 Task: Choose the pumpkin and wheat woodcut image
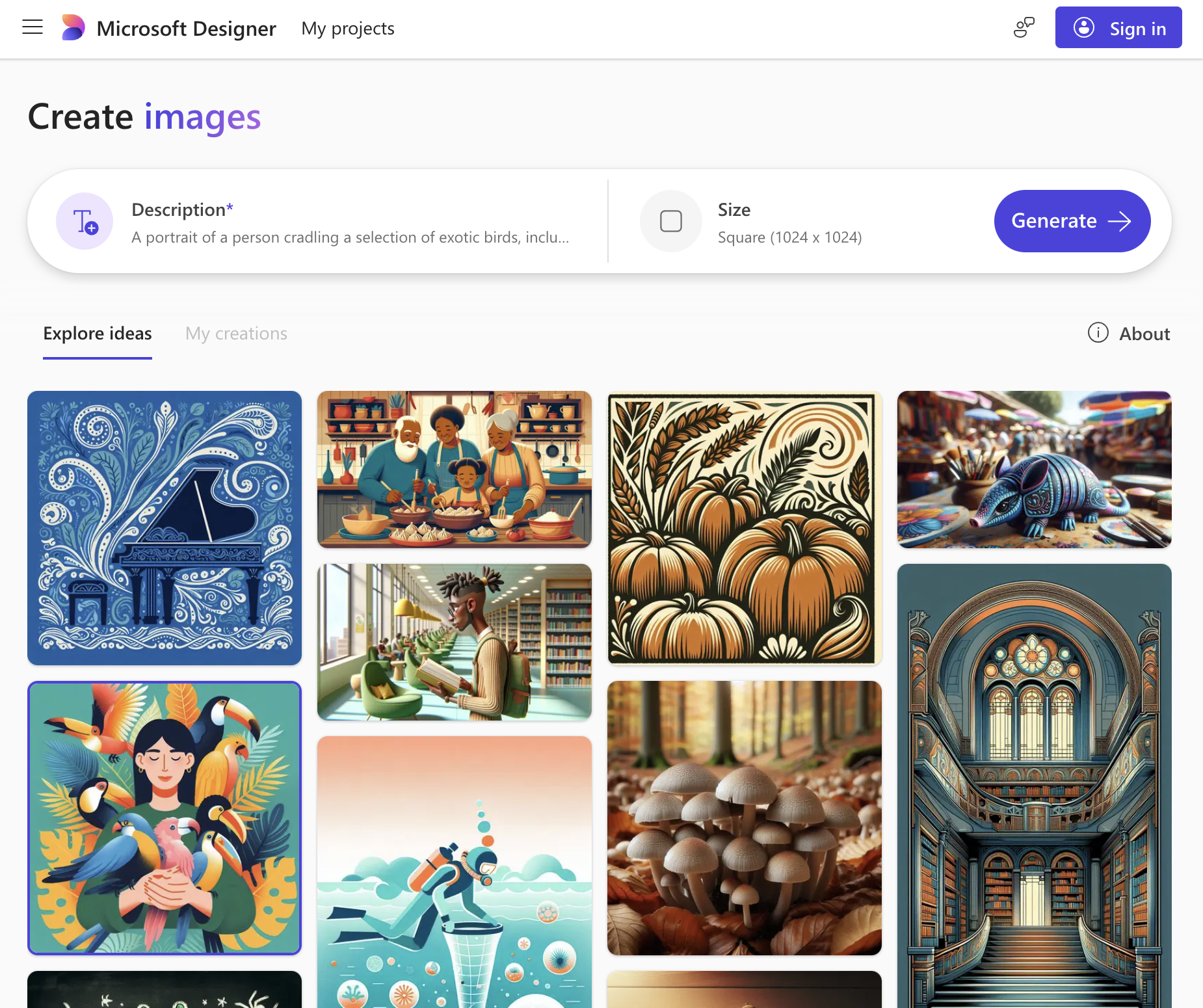[744, 527]
